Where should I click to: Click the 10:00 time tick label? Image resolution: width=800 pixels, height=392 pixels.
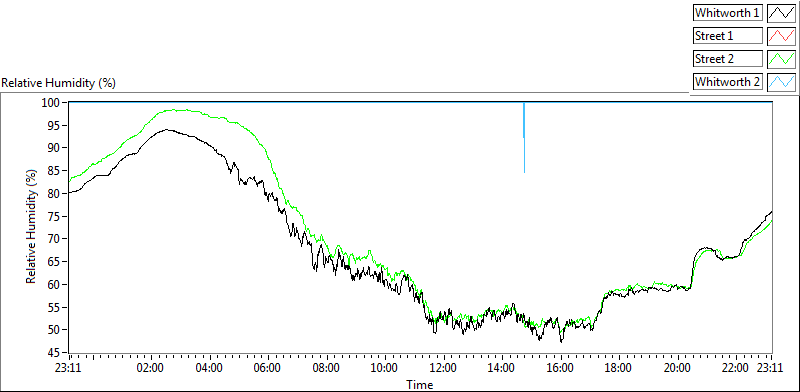(385, 367)
